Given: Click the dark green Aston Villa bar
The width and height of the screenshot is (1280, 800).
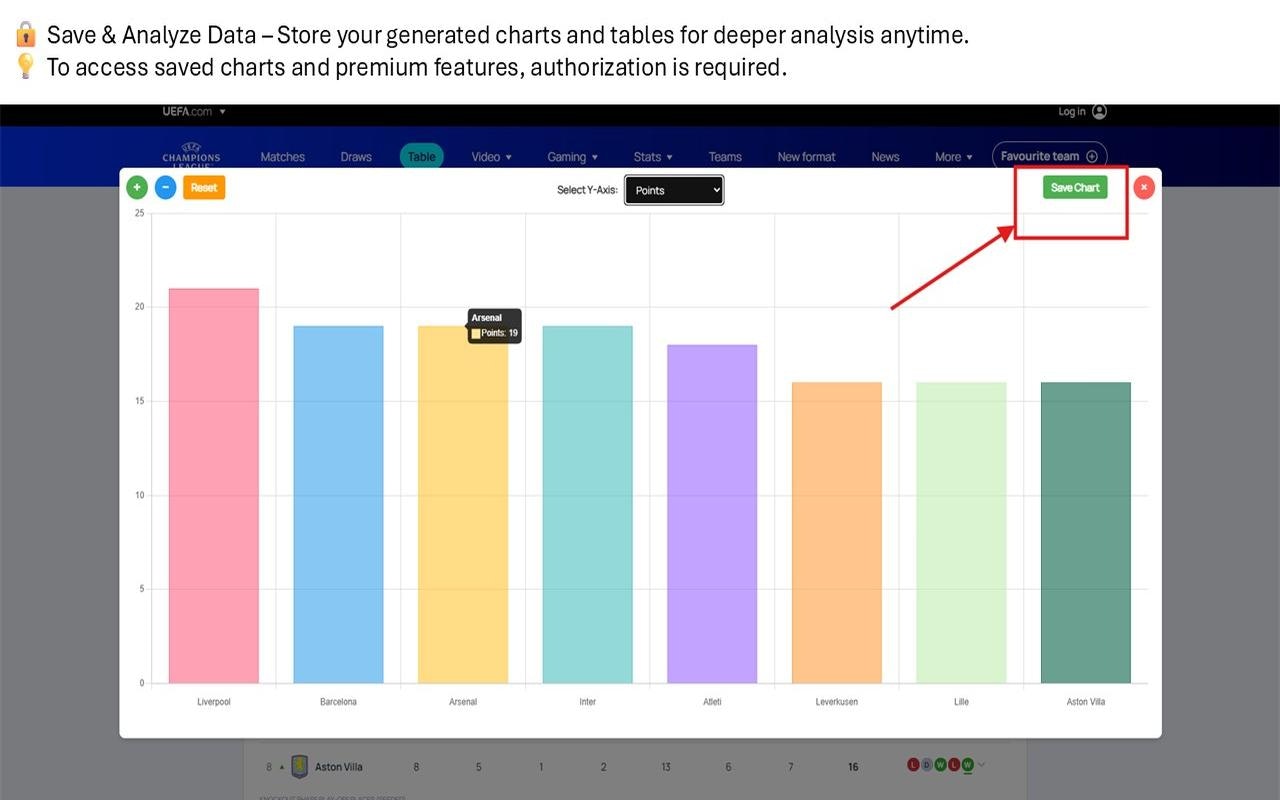Looking at the screenshot, I should pyautogui.click(x=1086, y=533).
